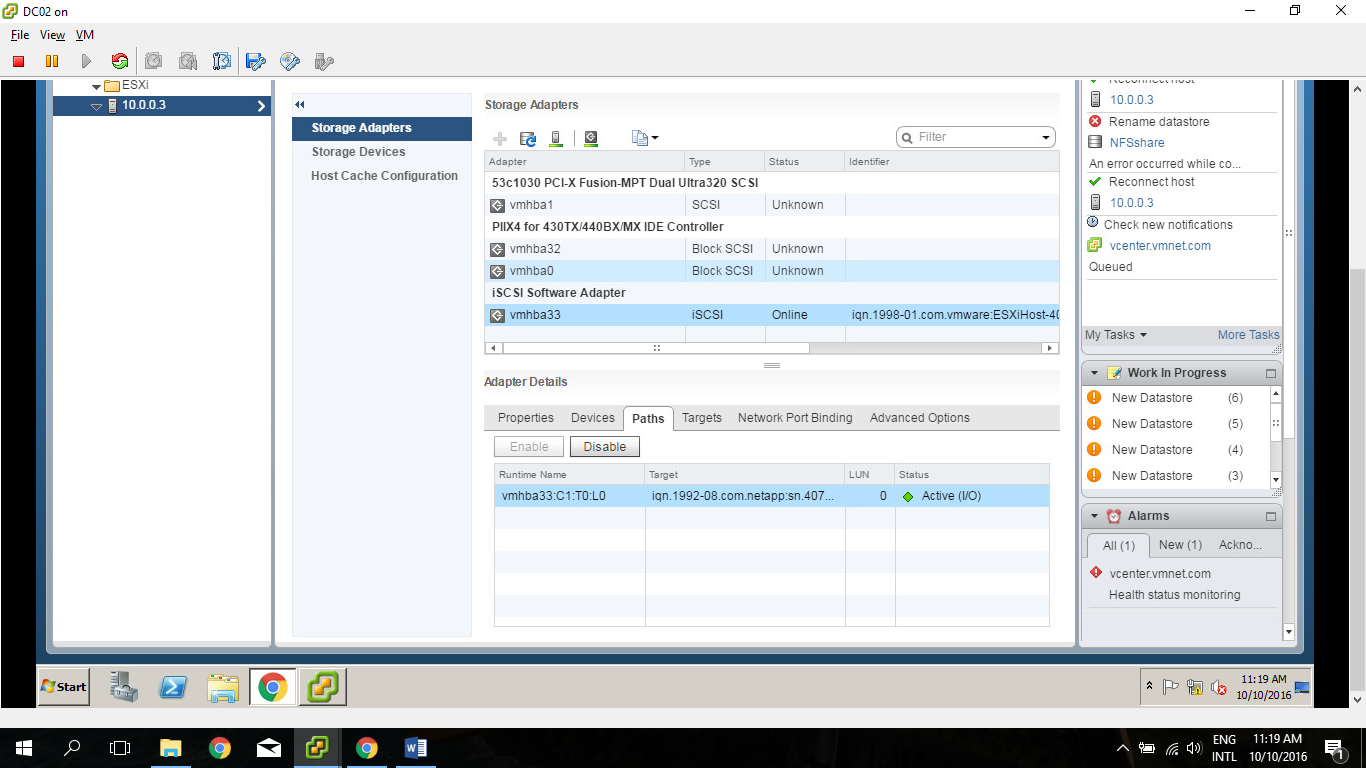Viewport: 1366px width, 768px height.
Task: Click the orange suspend VM icon
Action: [x=52, y=61]
